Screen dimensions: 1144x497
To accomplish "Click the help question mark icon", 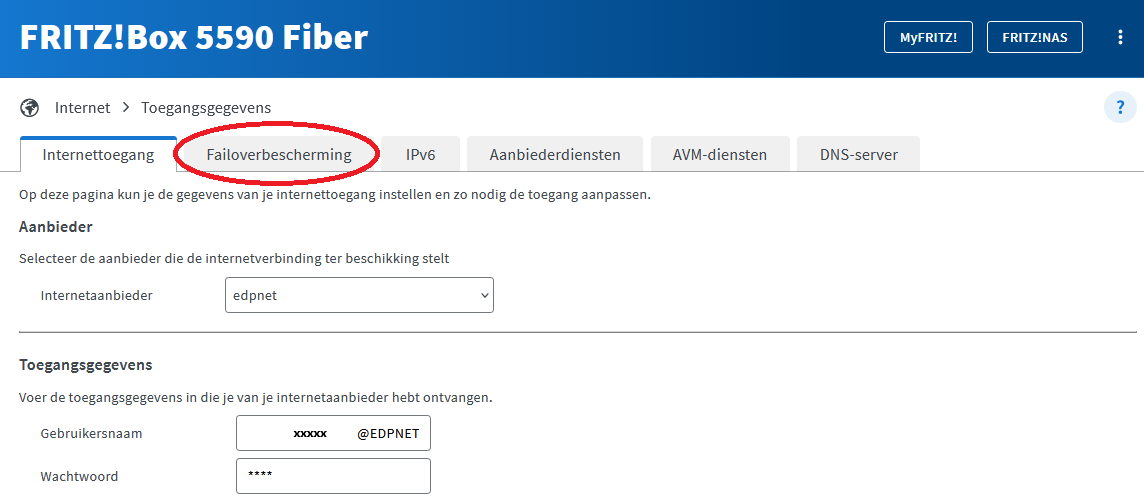I will point(1120,107).
